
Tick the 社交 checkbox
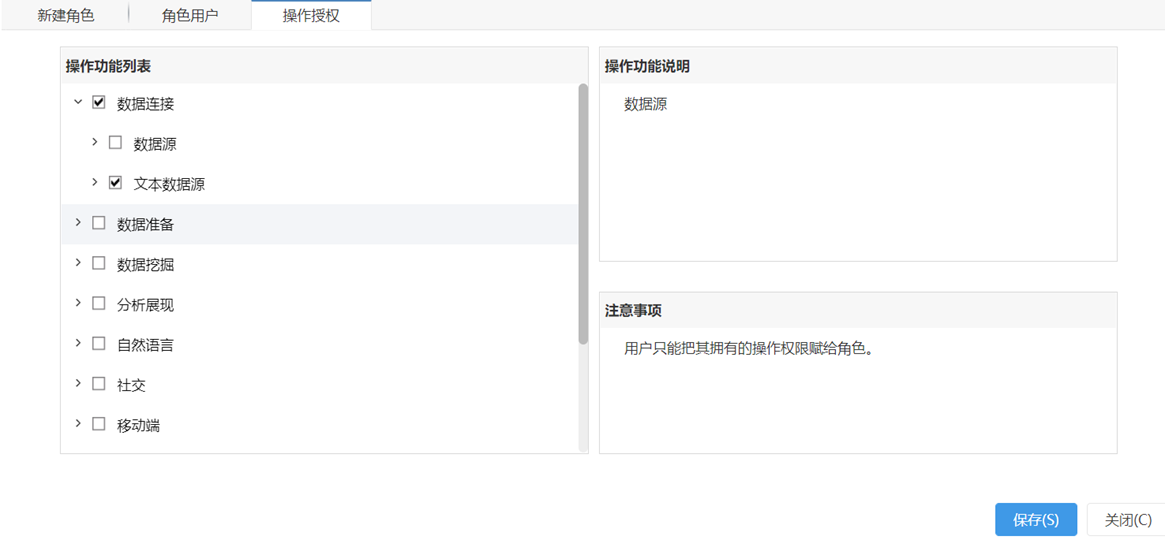pyautogui.click(x=98, y=384)
